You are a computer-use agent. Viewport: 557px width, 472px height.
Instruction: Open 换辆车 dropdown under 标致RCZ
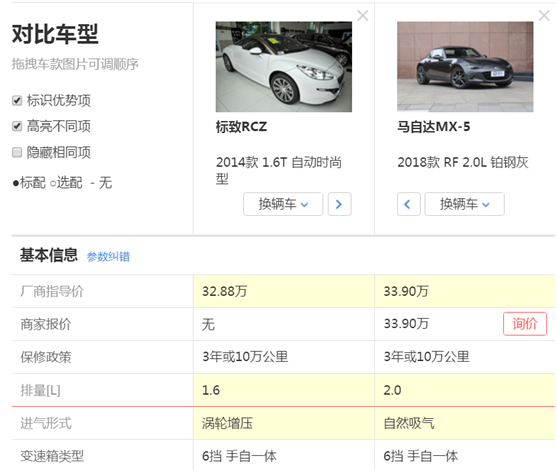click(x=283, y=204)
